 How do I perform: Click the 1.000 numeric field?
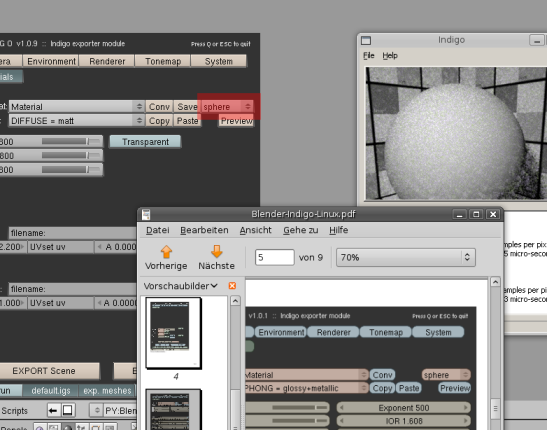13,303
